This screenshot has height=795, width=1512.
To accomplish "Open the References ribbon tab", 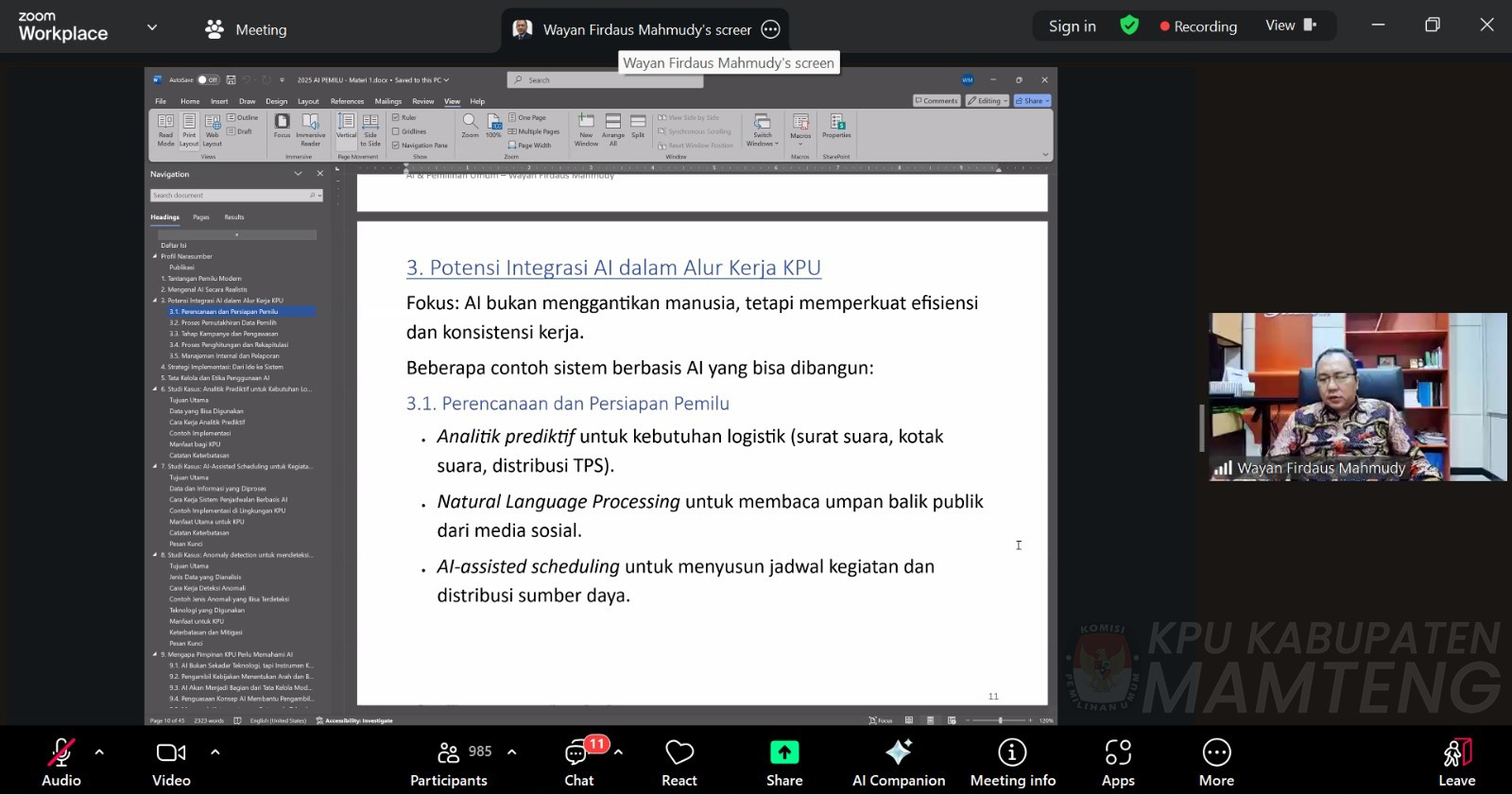I will pyautogui.click(x=347, y=101).
